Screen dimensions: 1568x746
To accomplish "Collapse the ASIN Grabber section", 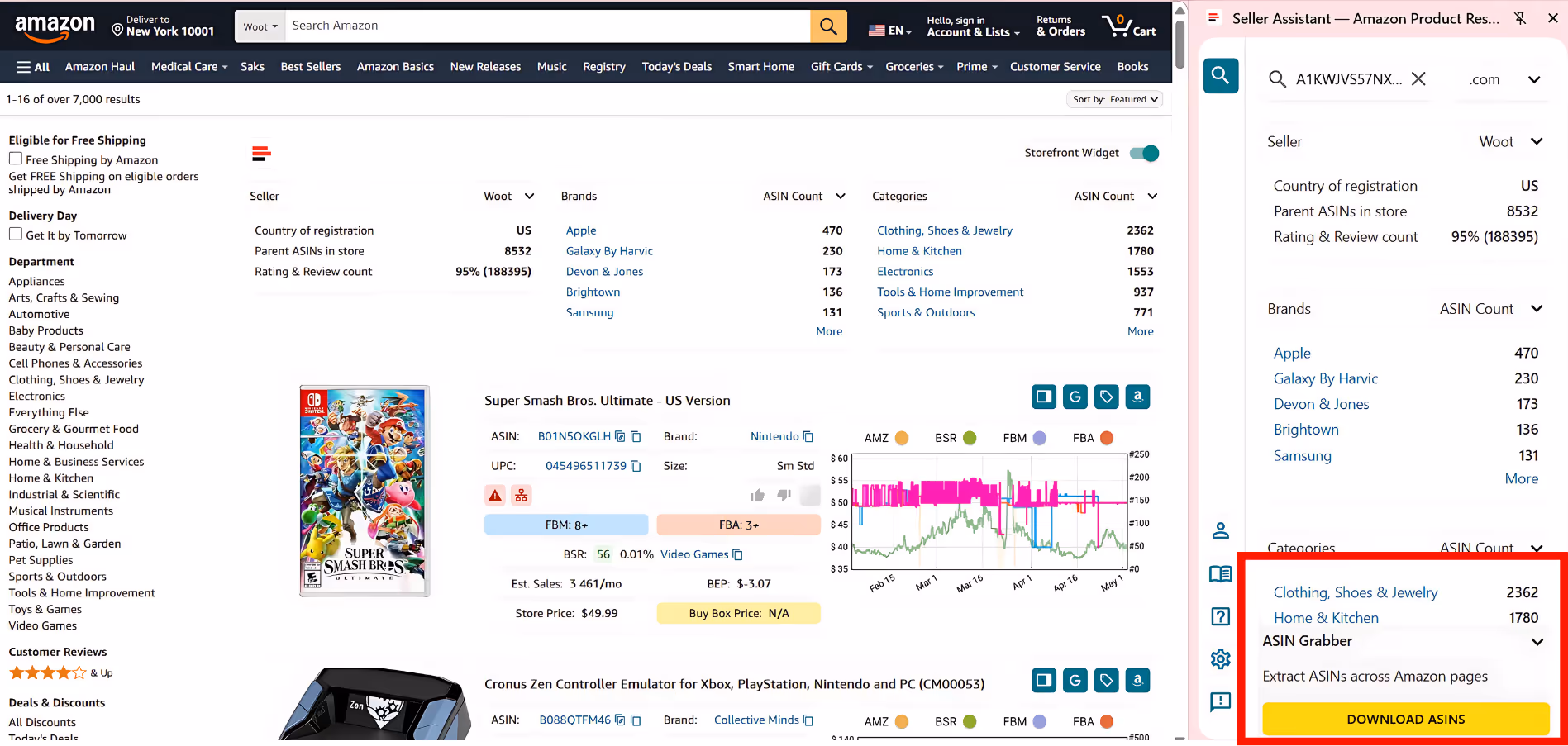I will (1537, 642).
